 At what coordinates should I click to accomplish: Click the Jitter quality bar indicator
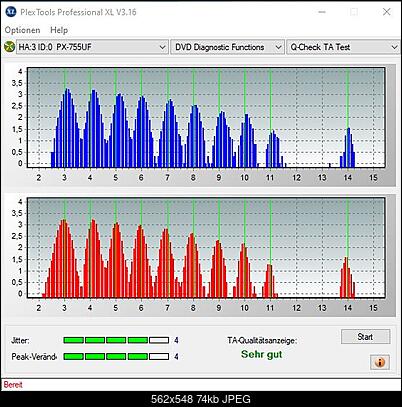point(116,340)
